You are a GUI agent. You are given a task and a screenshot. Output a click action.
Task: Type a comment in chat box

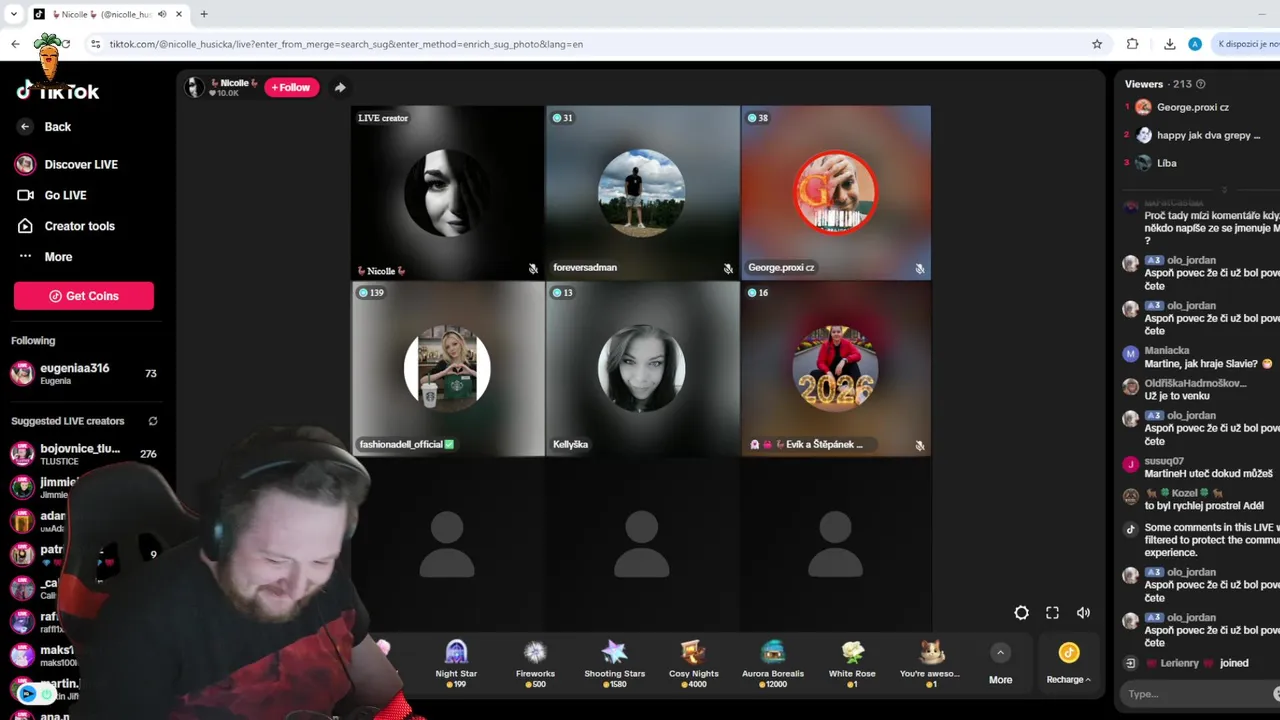(x=1198, y=694)
